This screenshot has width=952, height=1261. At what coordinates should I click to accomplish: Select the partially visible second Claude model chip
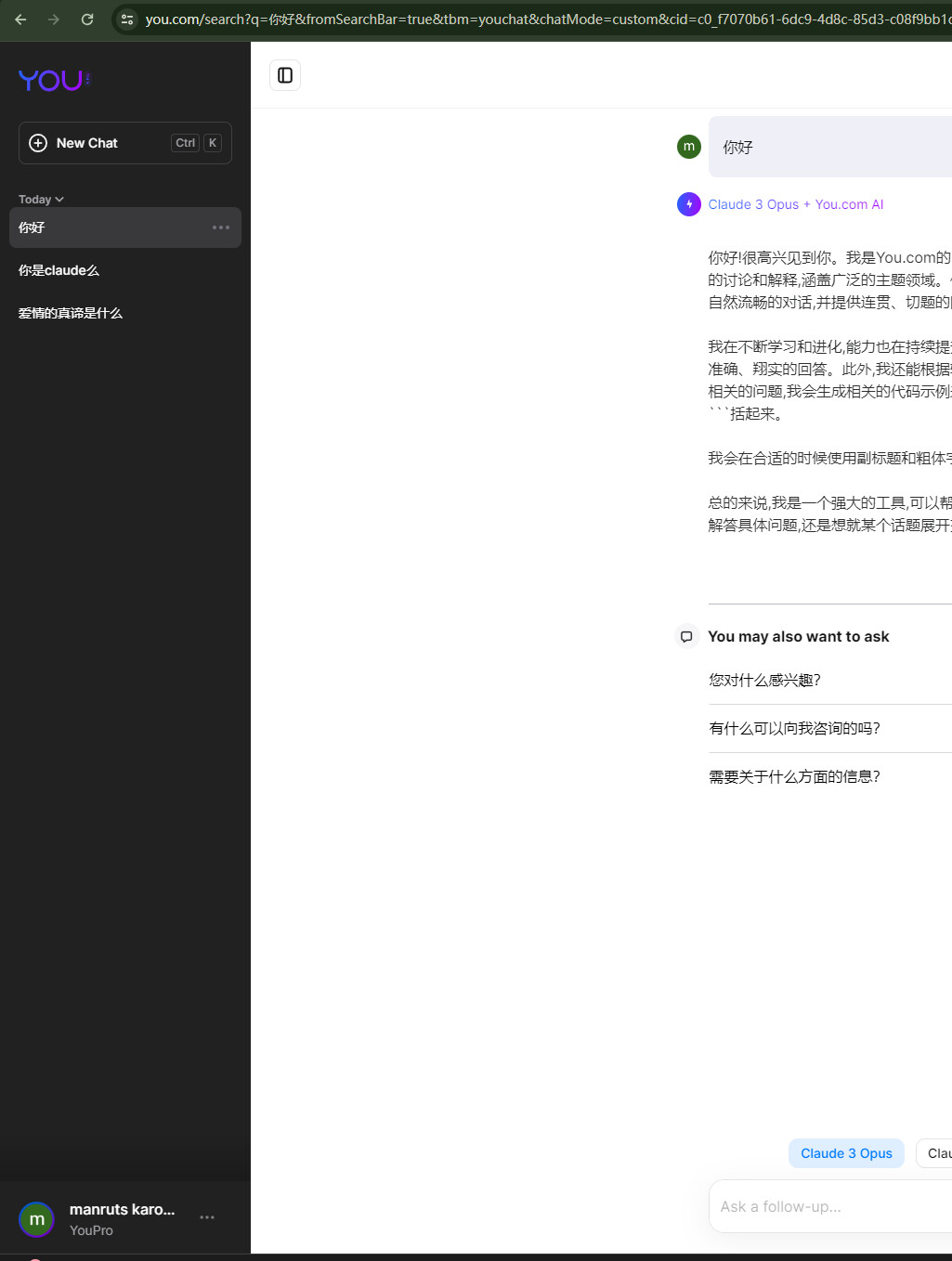point(940,1152)
